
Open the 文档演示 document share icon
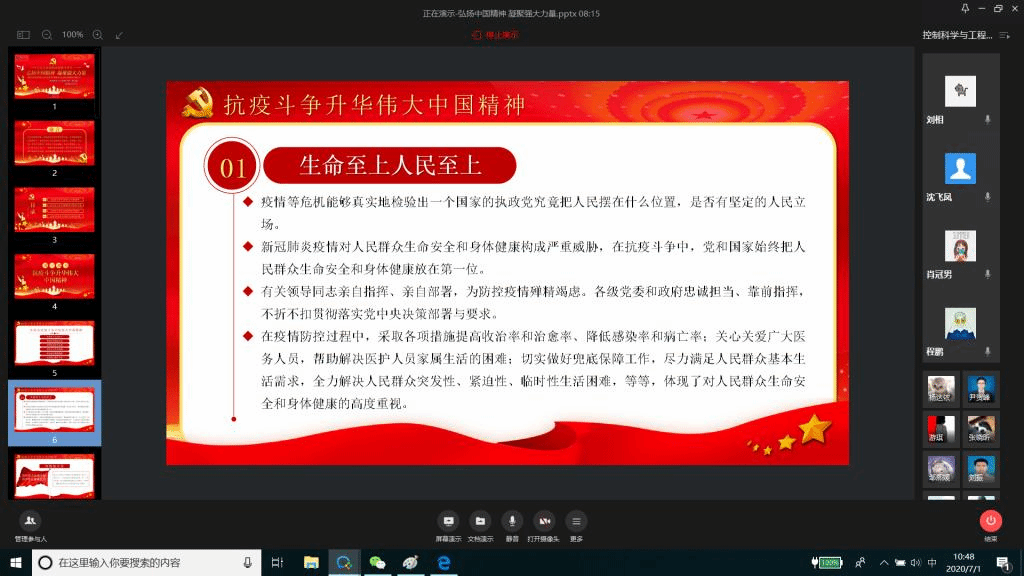[x=480, y=521]
